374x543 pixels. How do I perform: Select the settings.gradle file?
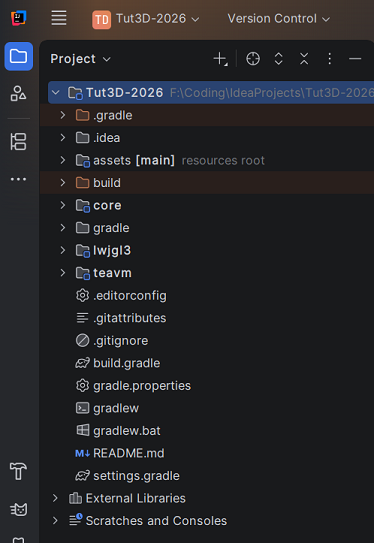127,475
